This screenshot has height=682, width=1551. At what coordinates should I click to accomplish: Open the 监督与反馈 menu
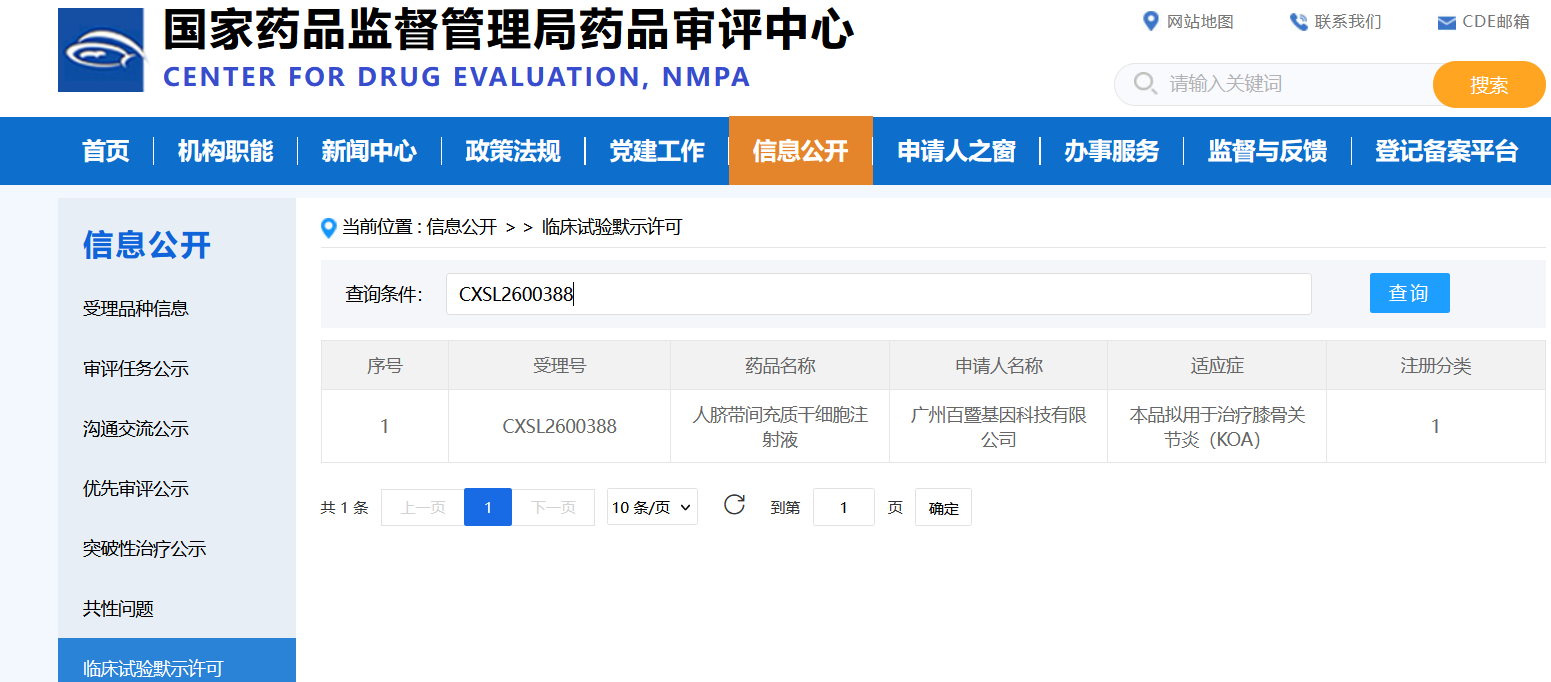tap(1268, 151)
